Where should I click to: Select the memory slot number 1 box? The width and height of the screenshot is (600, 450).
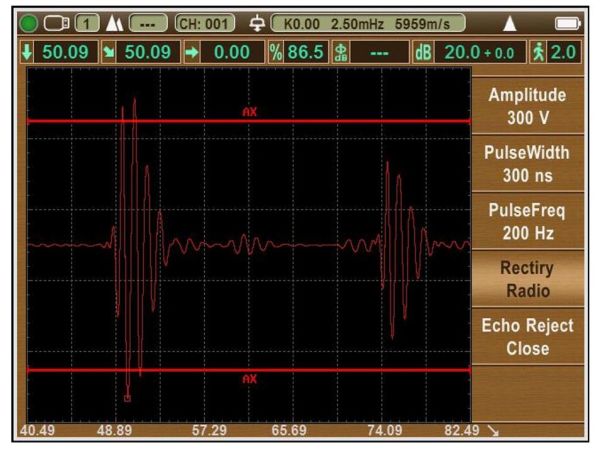(87, 24)
